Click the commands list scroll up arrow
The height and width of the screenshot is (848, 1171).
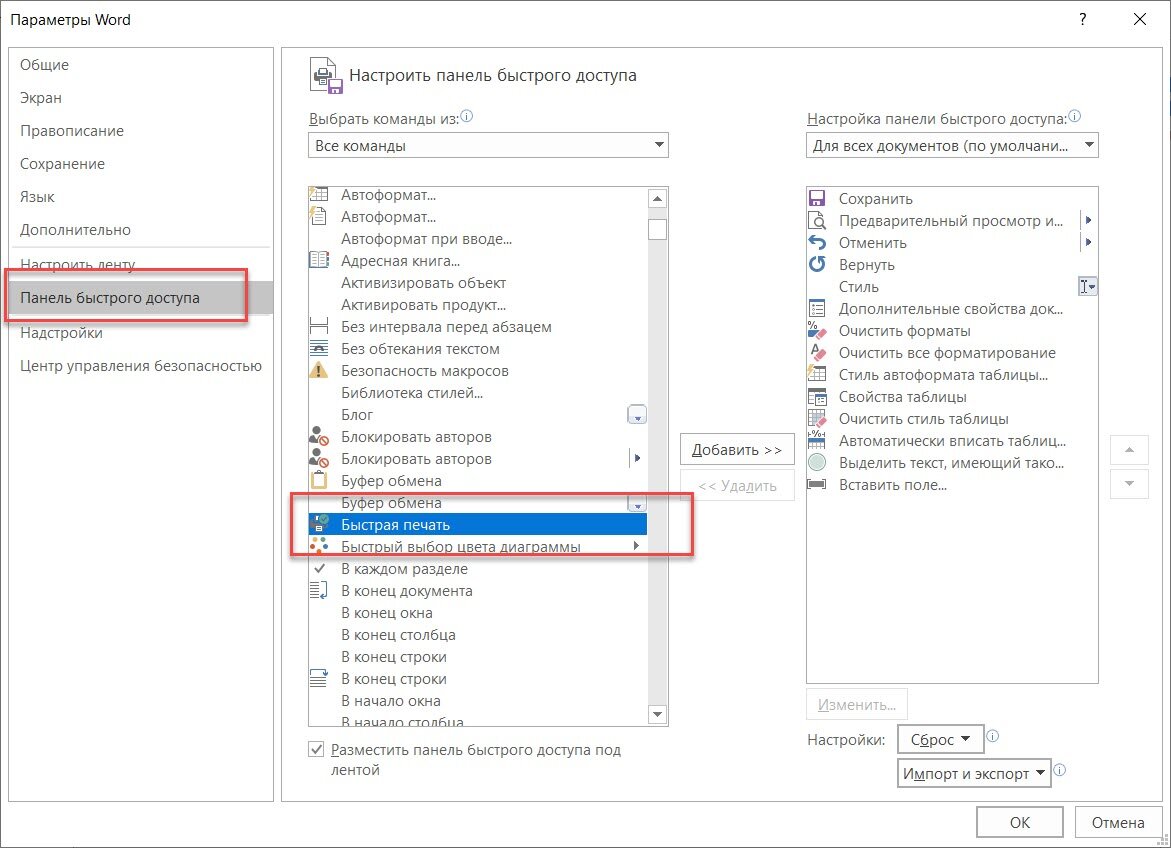tap(657, 199)
